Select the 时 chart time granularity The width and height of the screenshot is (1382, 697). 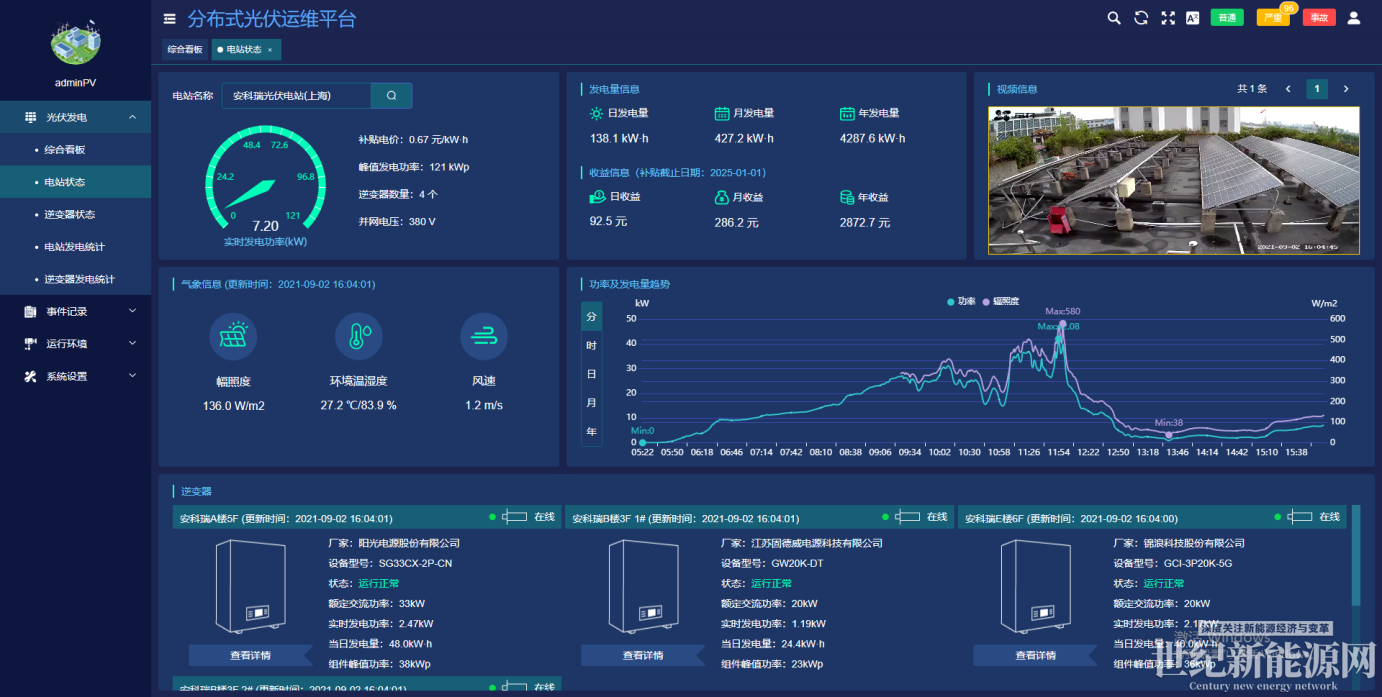pyautogui.click(x=591, y=345)
